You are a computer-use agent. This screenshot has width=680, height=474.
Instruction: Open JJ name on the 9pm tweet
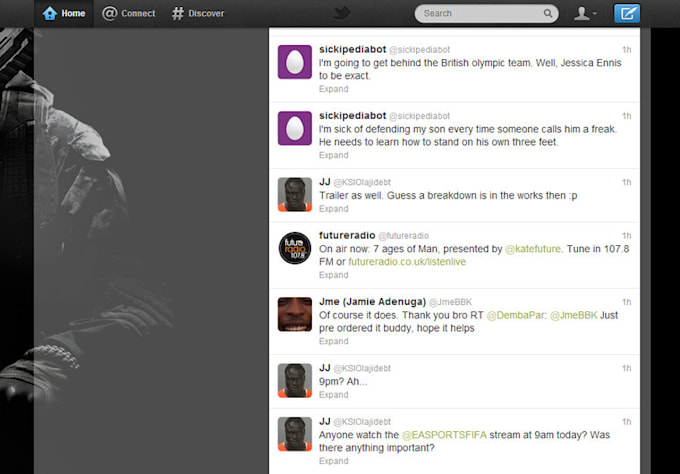[325, 368]
